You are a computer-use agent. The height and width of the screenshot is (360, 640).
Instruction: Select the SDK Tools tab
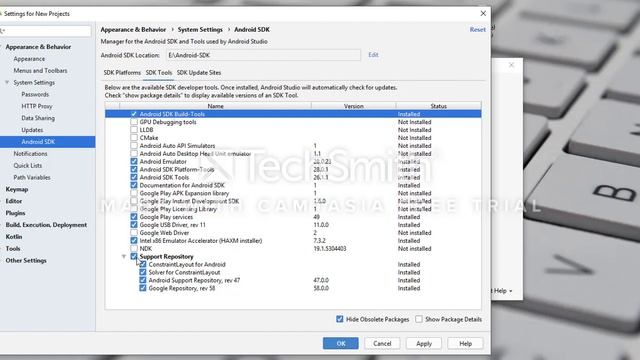click(x=159, y=73)
